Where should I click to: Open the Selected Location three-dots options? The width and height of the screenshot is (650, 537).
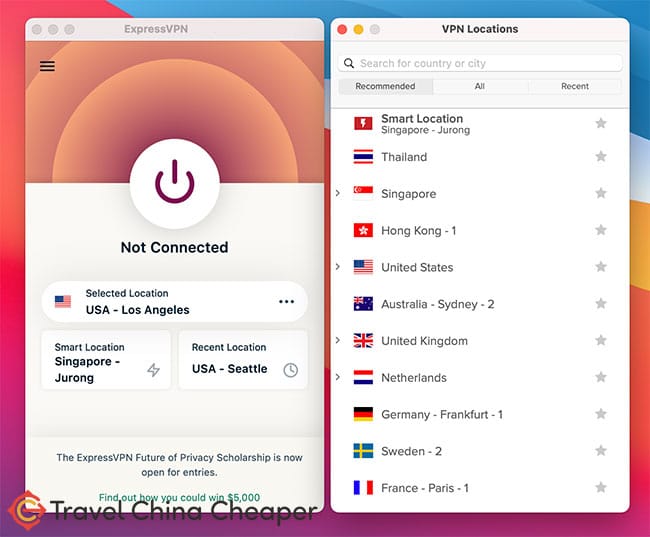point(286,301)
